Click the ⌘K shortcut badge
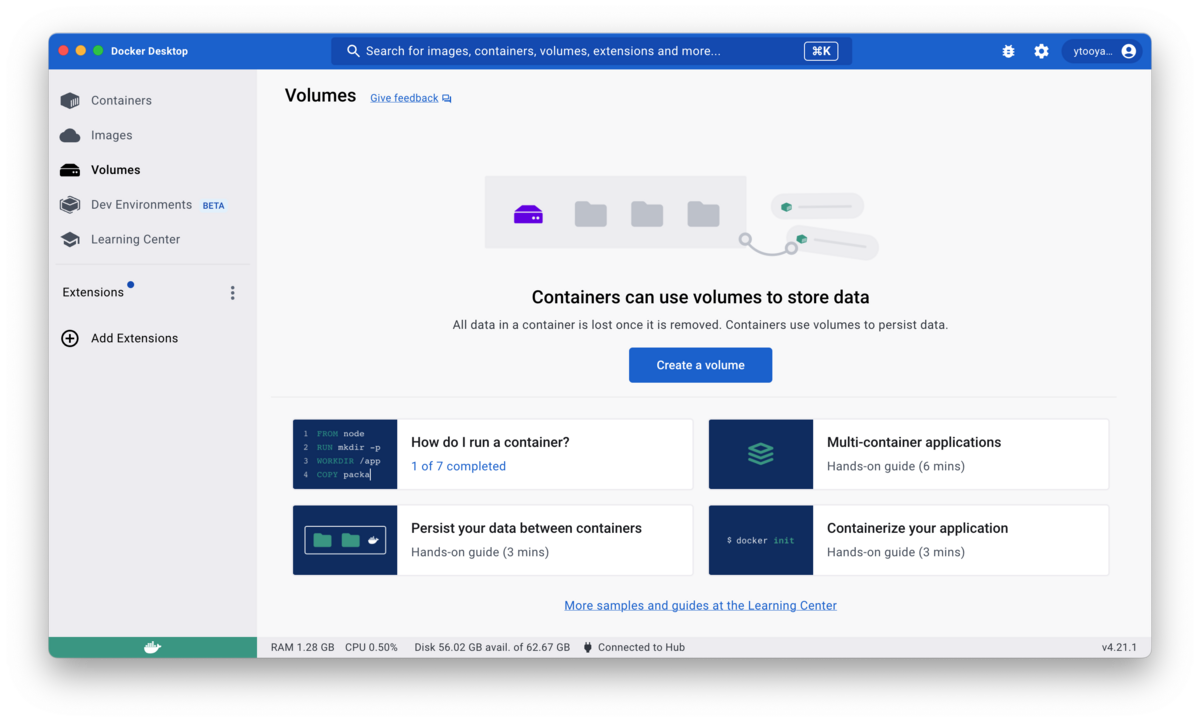This screenshot has height=722, width=1200. (x=821, y=51)
